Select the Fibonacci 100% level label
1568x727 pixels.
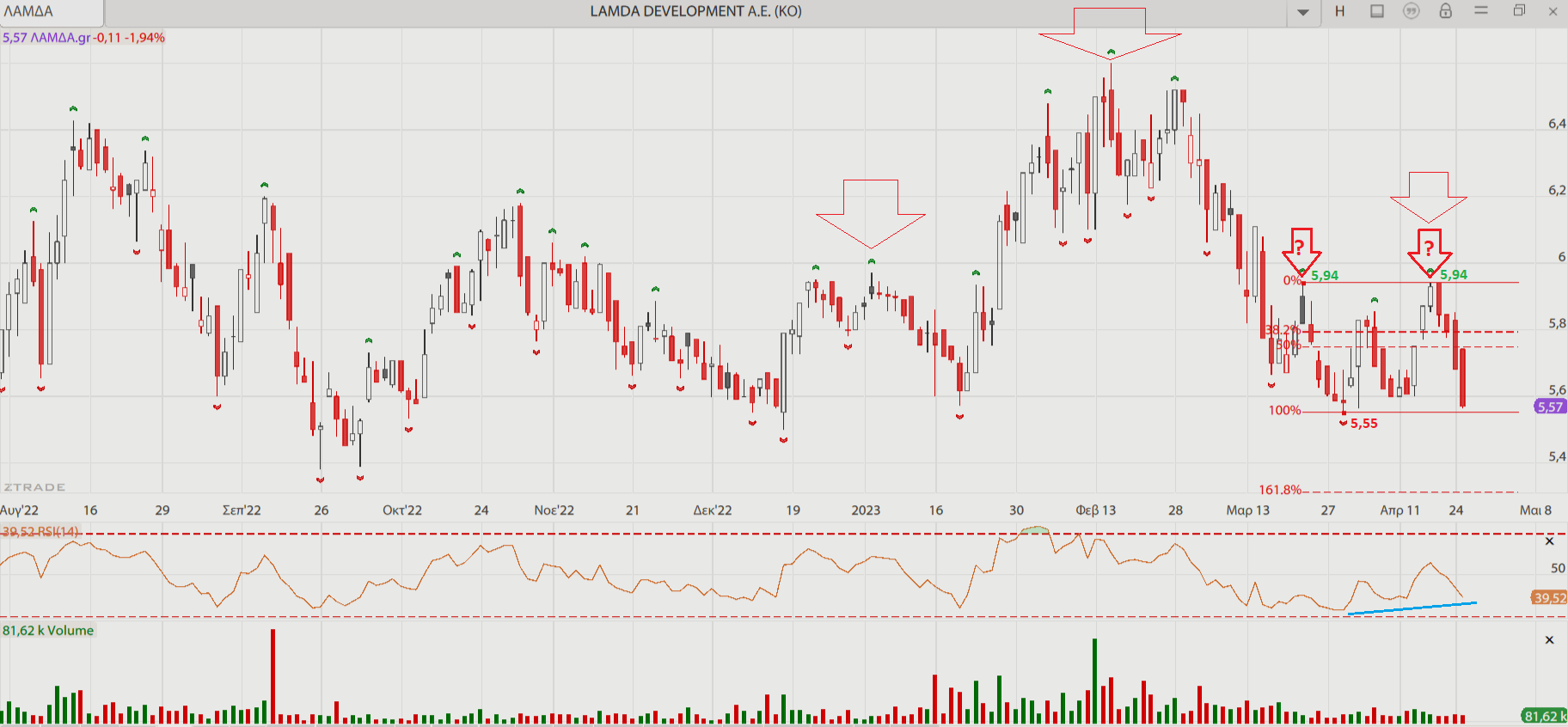[x=1284, y=411]
